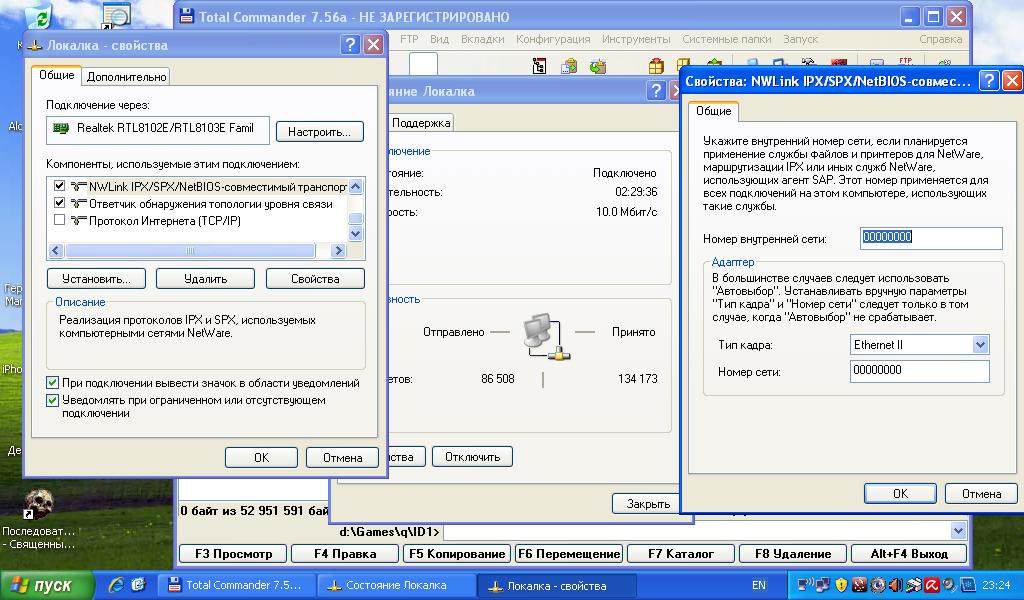The image size is (1024, 600).
Task: Click the components list scroll-left arrow
Action: click(x=56, y=251)
